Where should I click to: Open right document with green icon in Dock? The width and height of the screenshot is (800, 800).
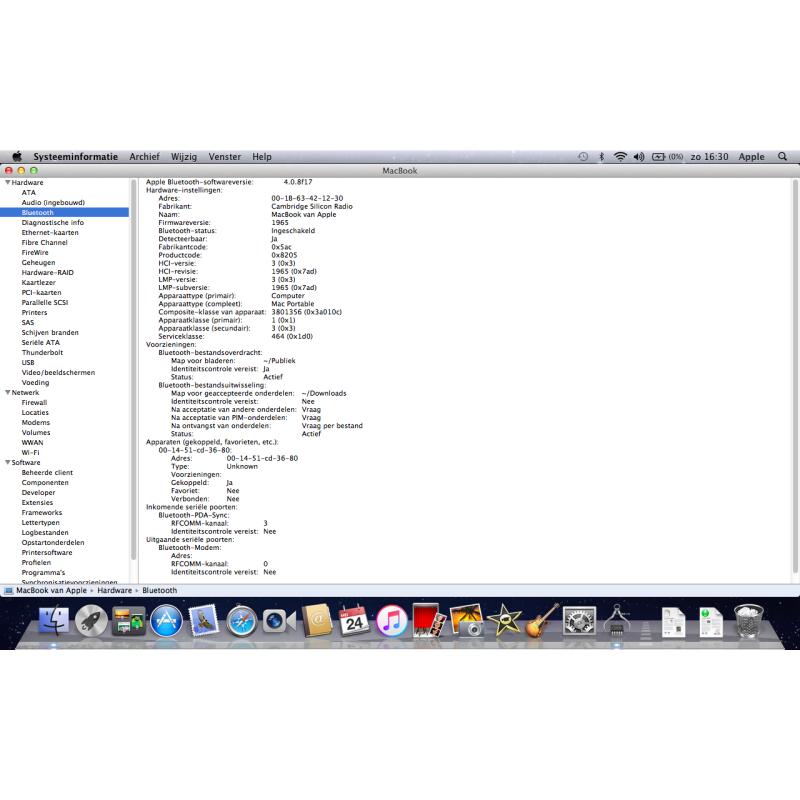pyautogui.click(x=711, y=622)
